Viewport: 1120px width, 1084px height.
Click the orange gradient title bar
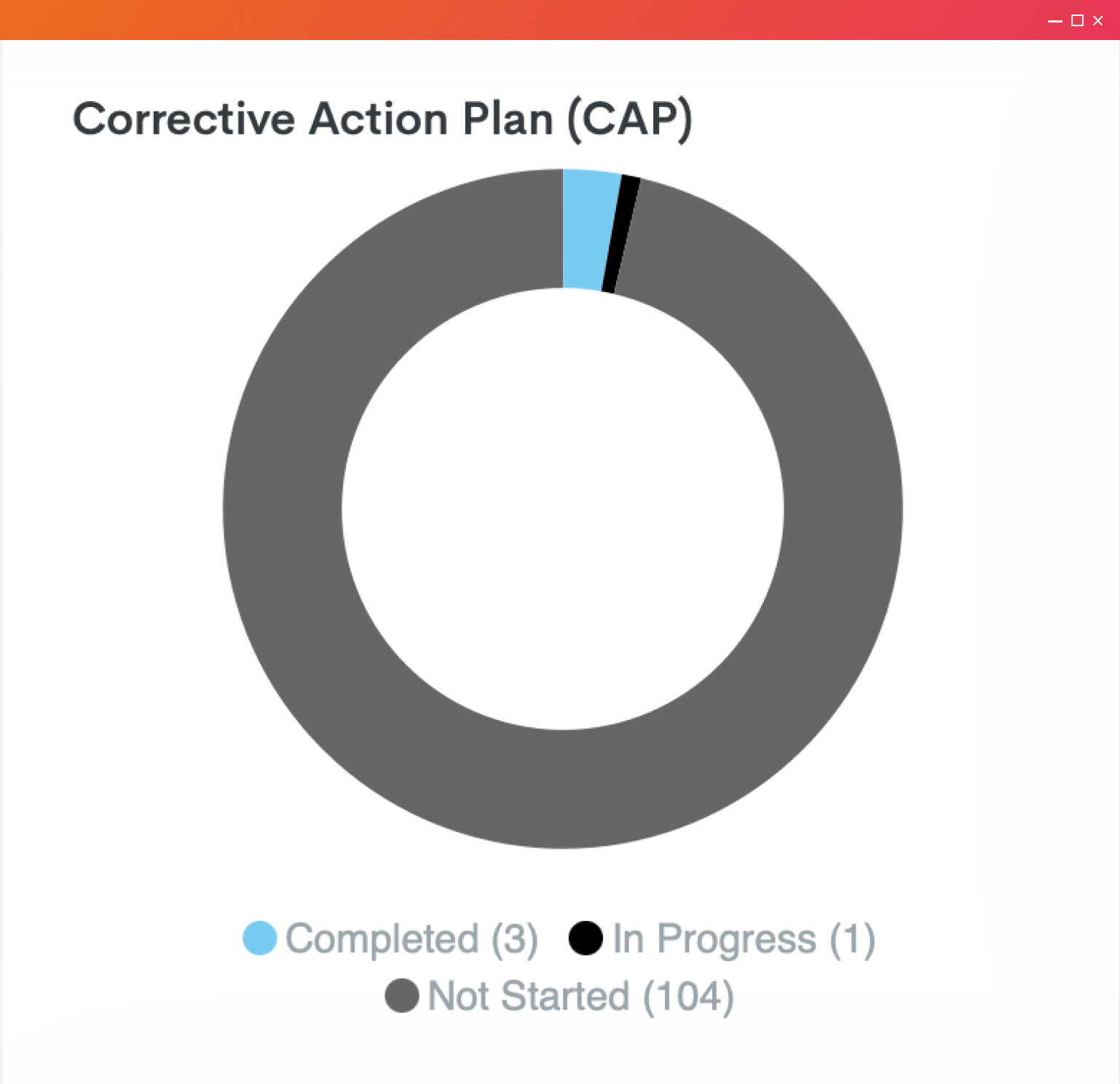[510, 20]
